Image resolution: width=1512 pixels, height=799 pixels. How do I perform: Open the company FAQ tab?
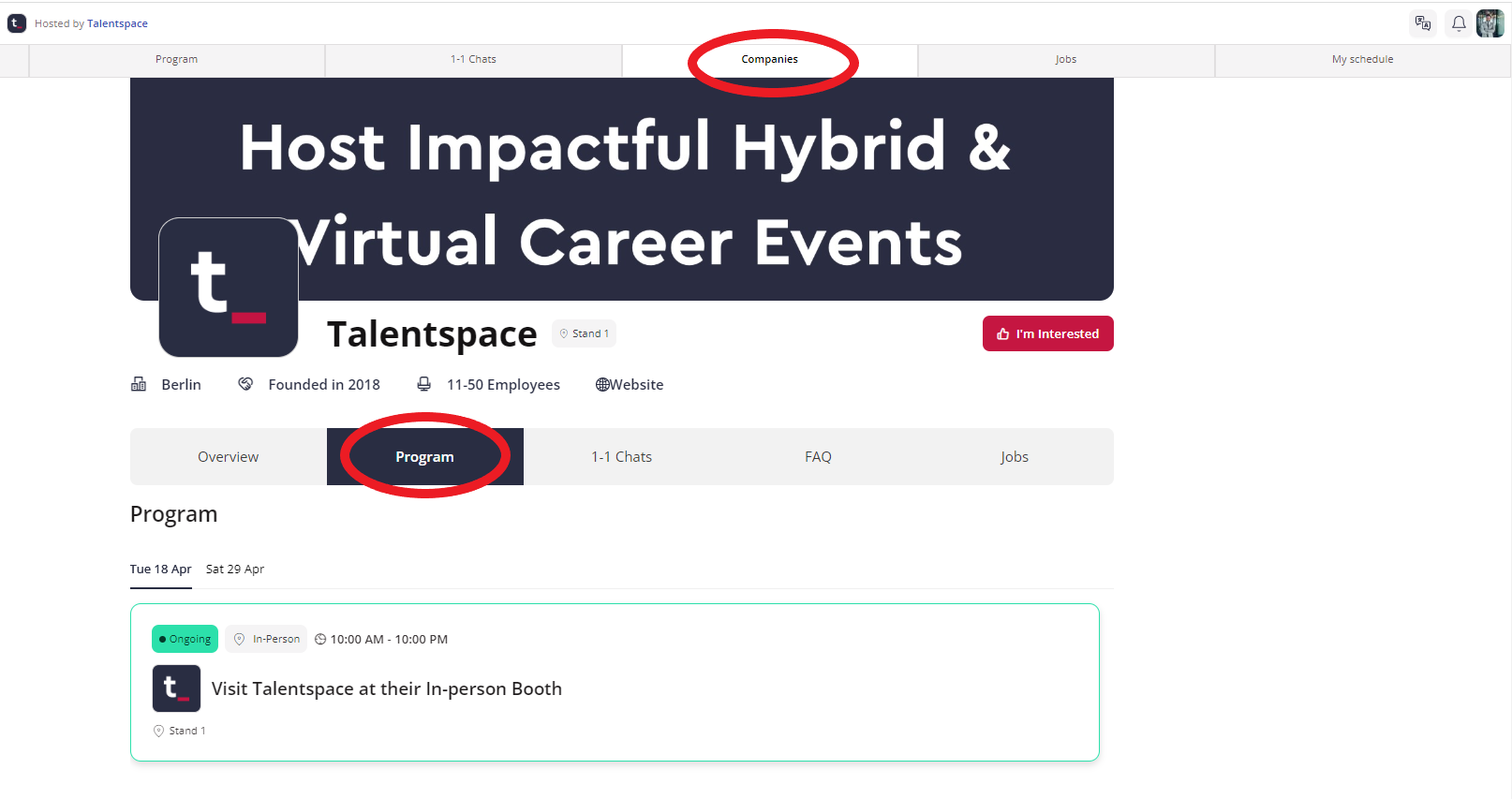(819, 457)
